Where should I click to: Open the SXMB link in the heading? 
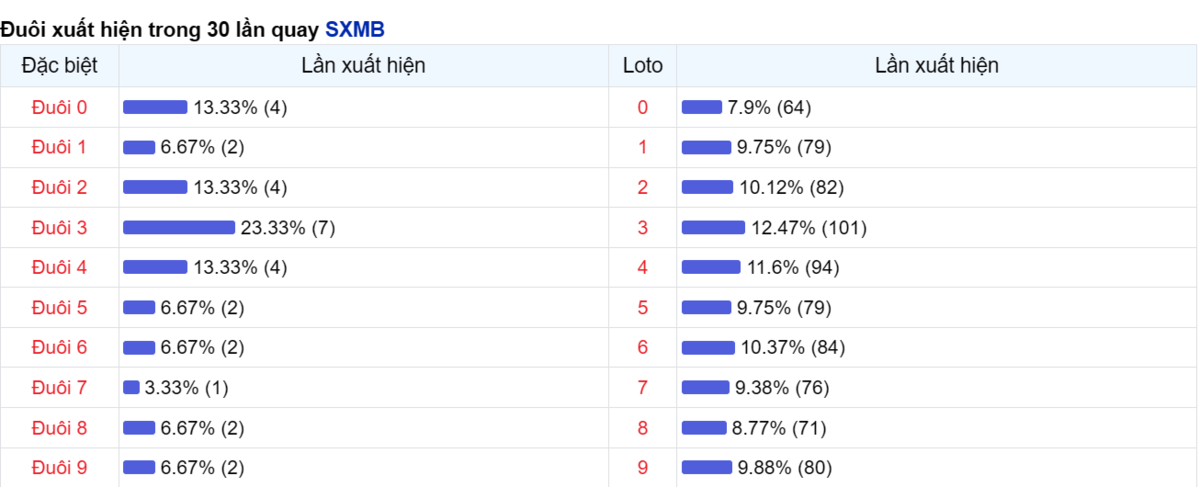(x=355, y=29)
